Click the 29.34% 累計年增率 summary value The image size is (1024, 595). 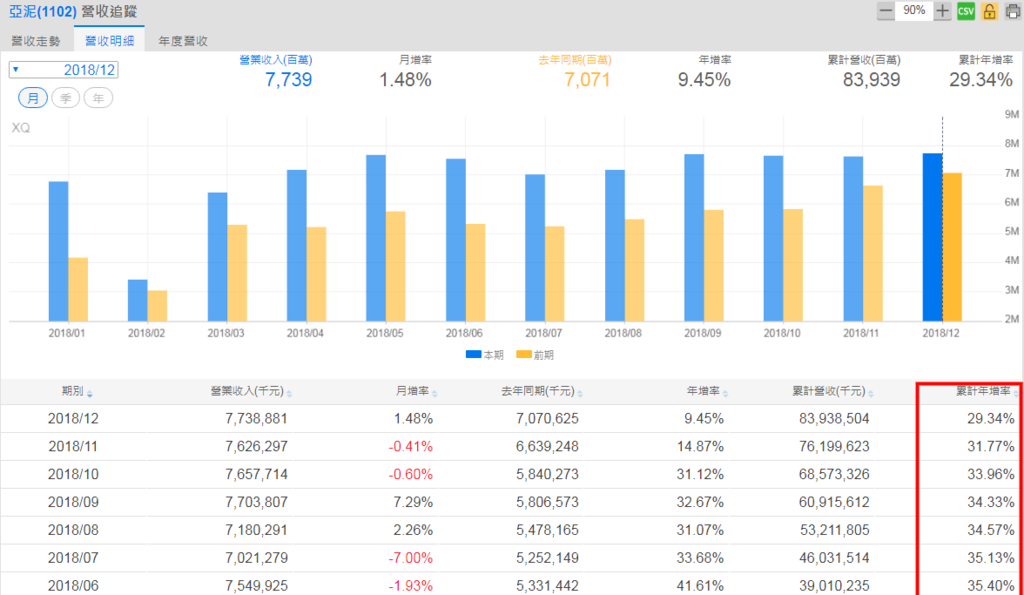980,80
